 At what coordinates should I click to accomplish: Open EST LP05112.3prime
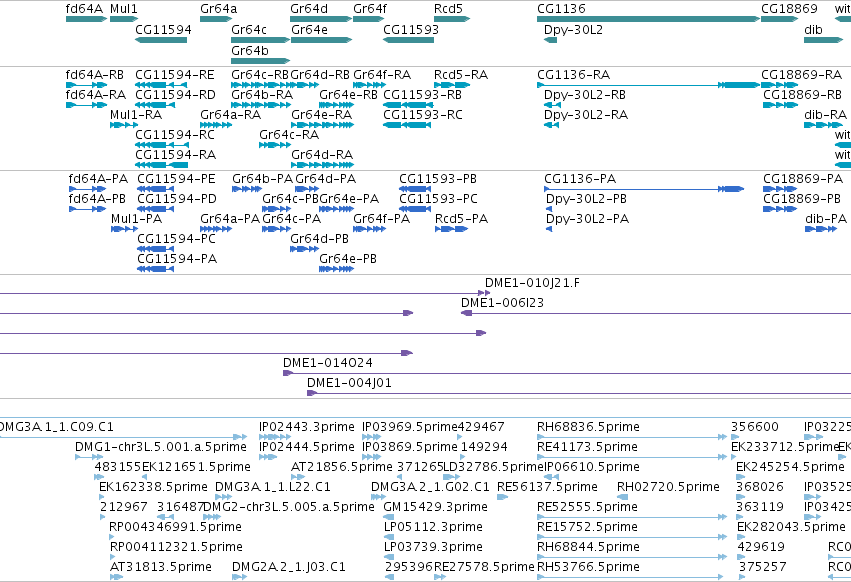(x=433, y=527)
